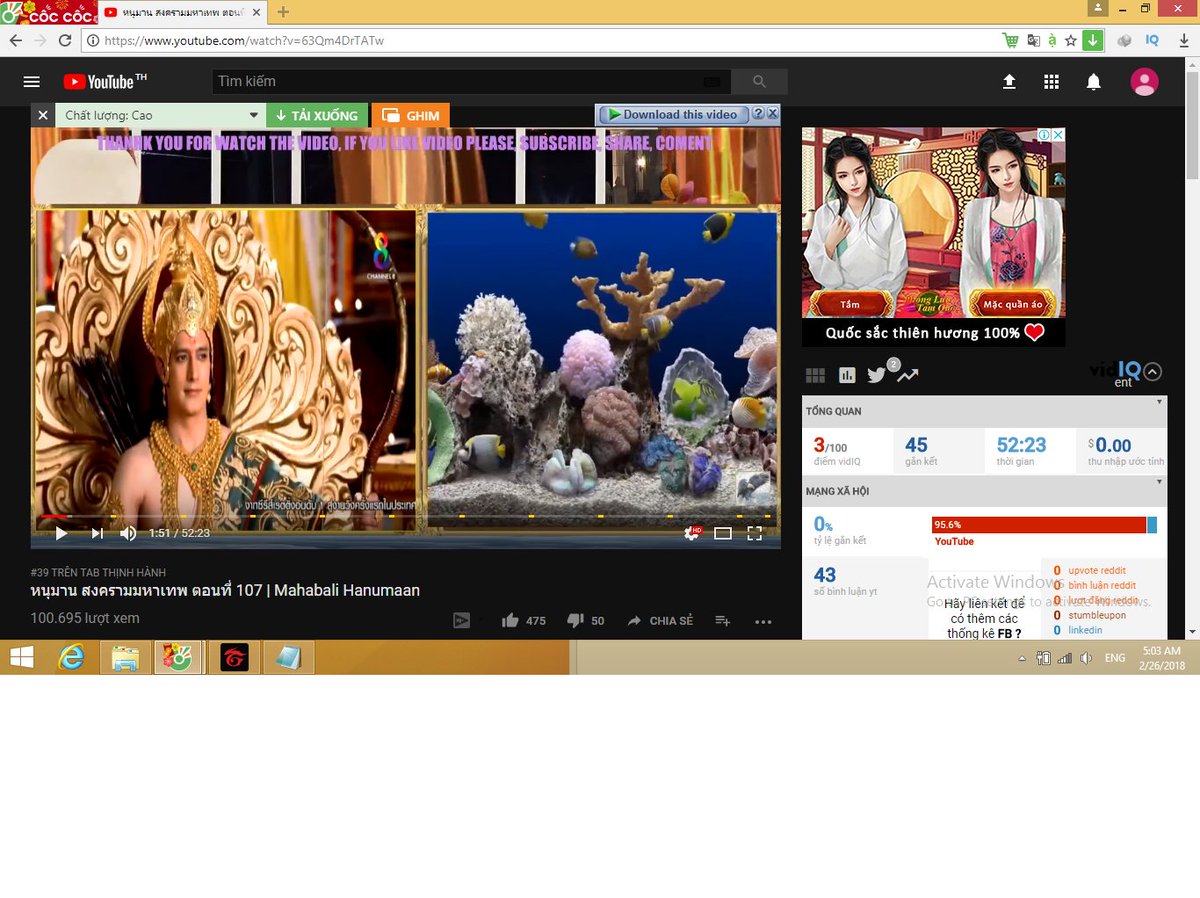Screen dimensions: 1200x898
Task: Bookmark this page with the star icon
Action: (1071, 40)
